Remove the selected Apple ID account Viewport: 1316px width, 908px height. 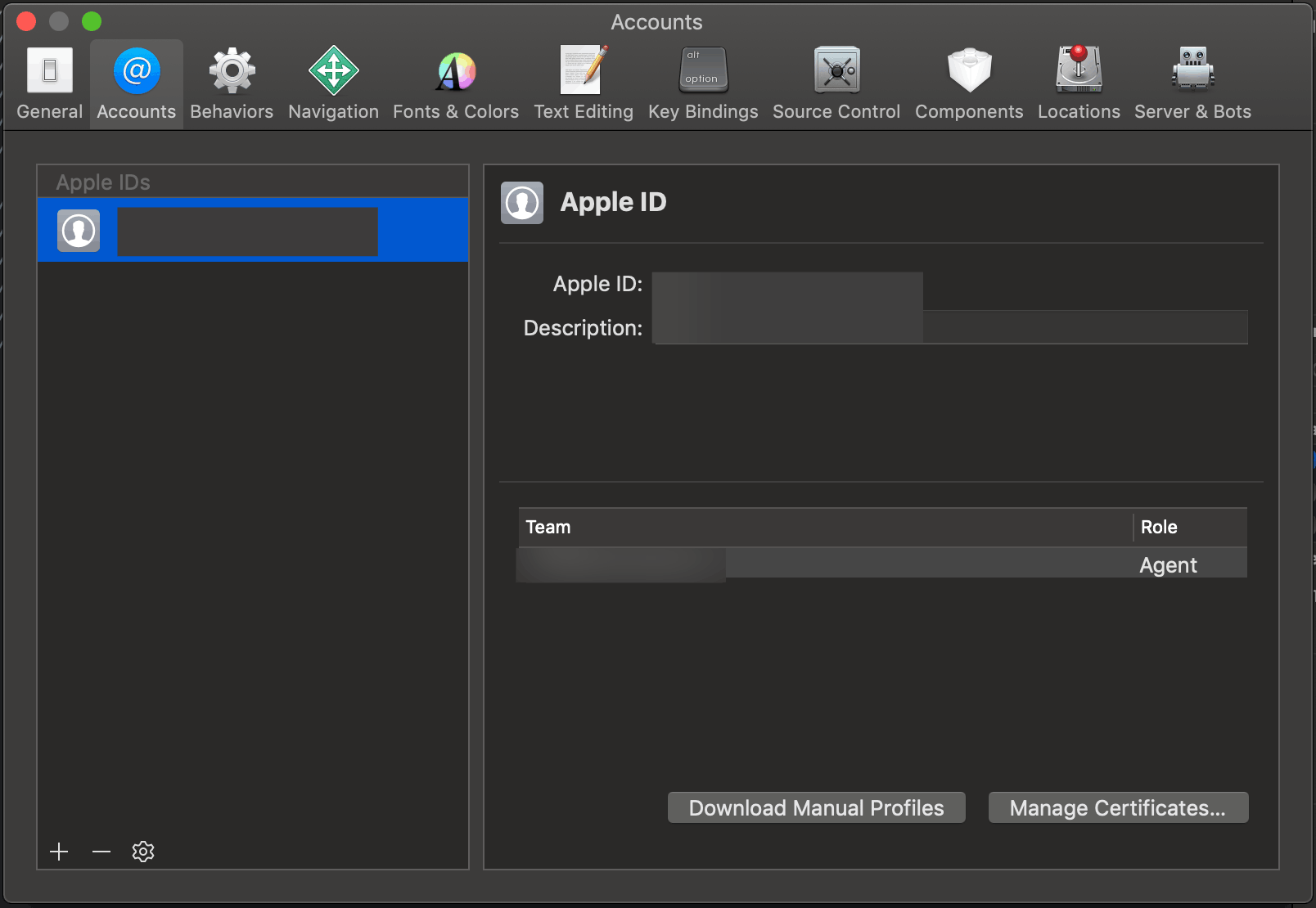pyautogui.click(x=101, y=851)
